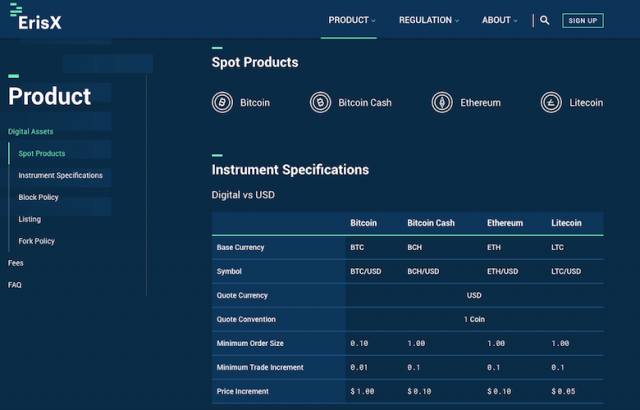The width and height of the screenshot is (640, 410).
Task: Click the 0.10 minimum order size cell
Action: pos(359,344)
